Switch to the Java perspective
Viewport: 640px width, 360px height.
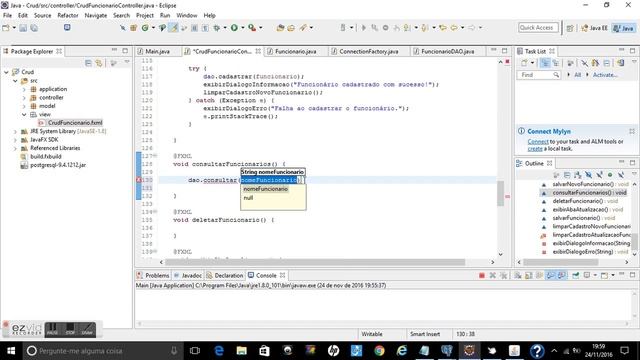(624, 28)
